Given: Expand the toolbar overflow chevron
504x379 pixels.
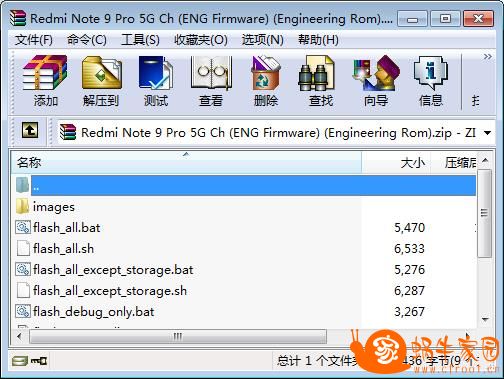Looking at the screenshot, I should pos(487,57).
